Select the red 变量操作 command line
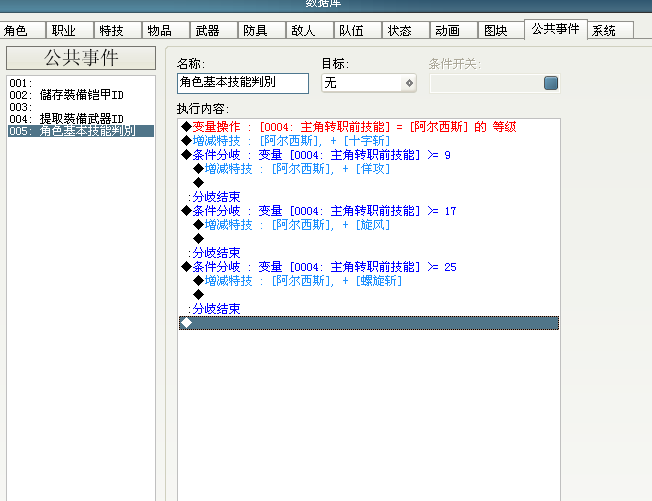Image resolution: width=652 pixels, height=501 pixels. pos(368,126)
